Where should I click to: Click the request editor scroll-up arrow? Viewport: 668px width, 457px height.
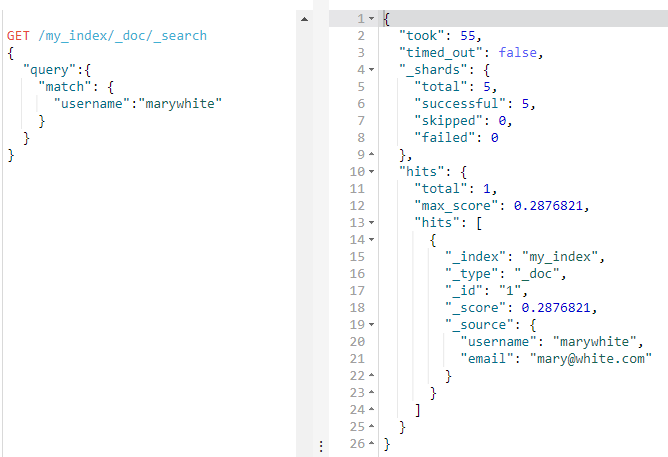(304, 19)
